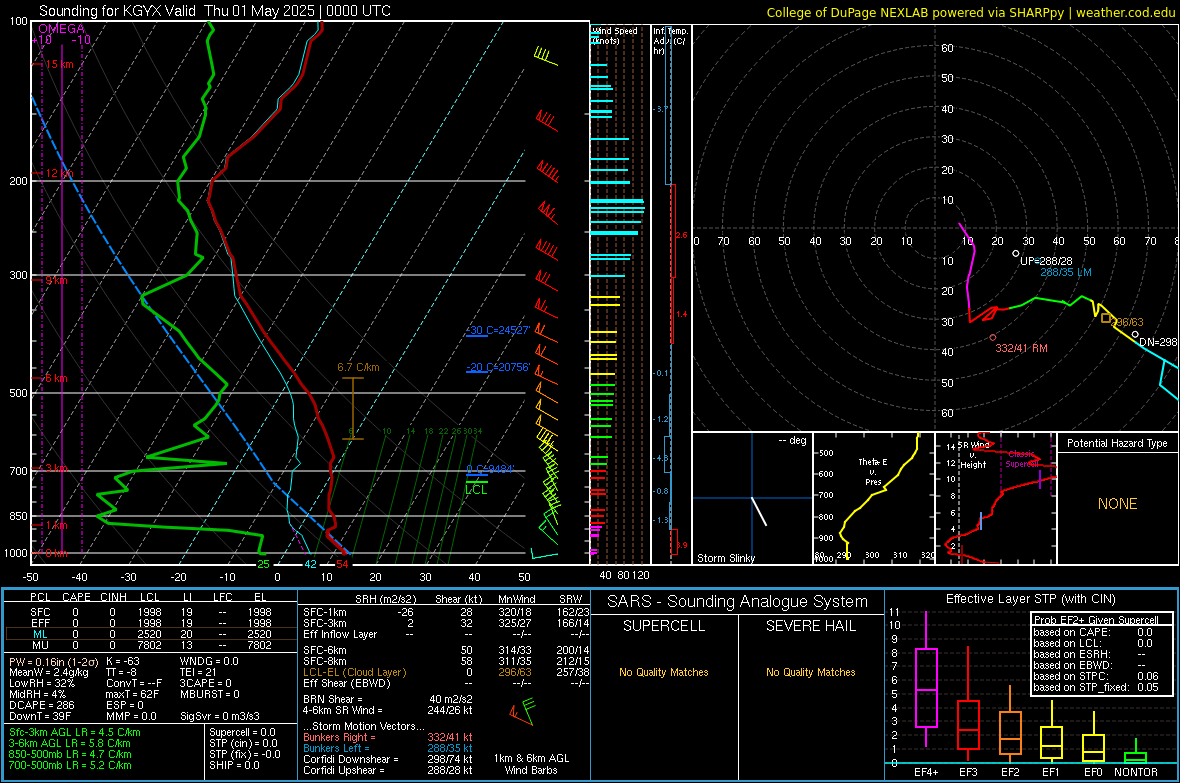Viewport: 1180px width, 783px height.
Task: Click the CAPE column header
Action: 76,597
